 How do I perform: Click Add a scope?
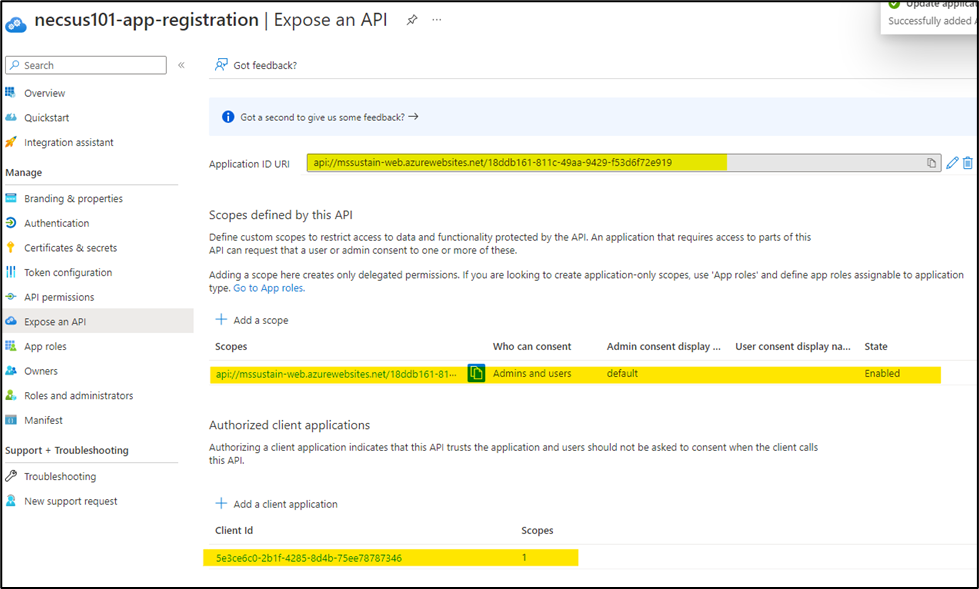click(x=252, y=320)
